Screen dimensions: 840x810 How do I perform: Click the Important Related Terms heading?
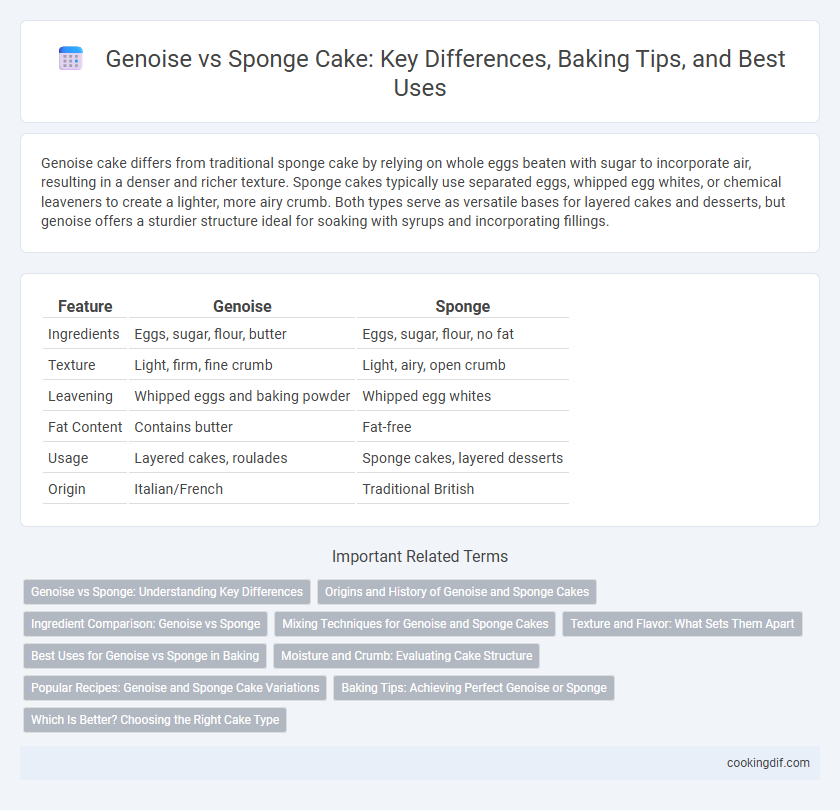pyautogui.click(x=419, y=557)
